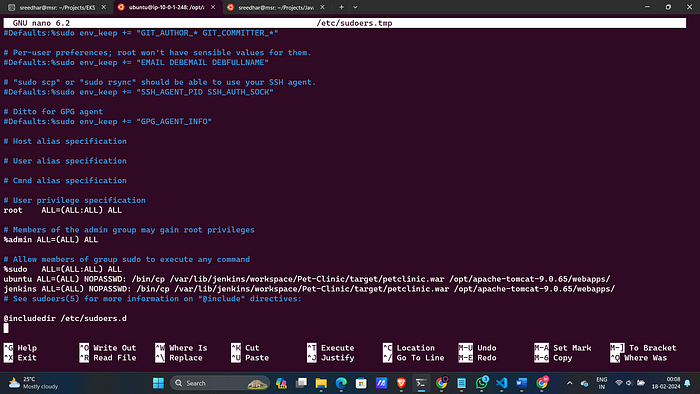Show hidden system tray icons

pos(570,383)
